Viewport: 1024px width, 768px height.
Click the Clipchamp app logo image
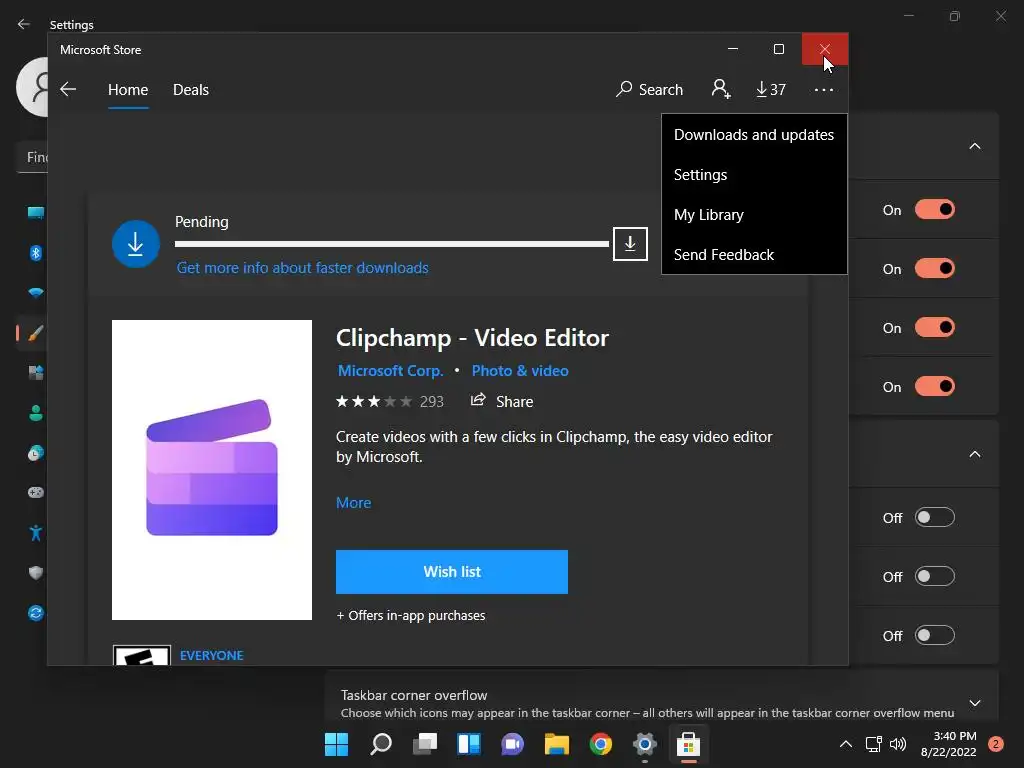pyautogui.click(x=212, y=470)
